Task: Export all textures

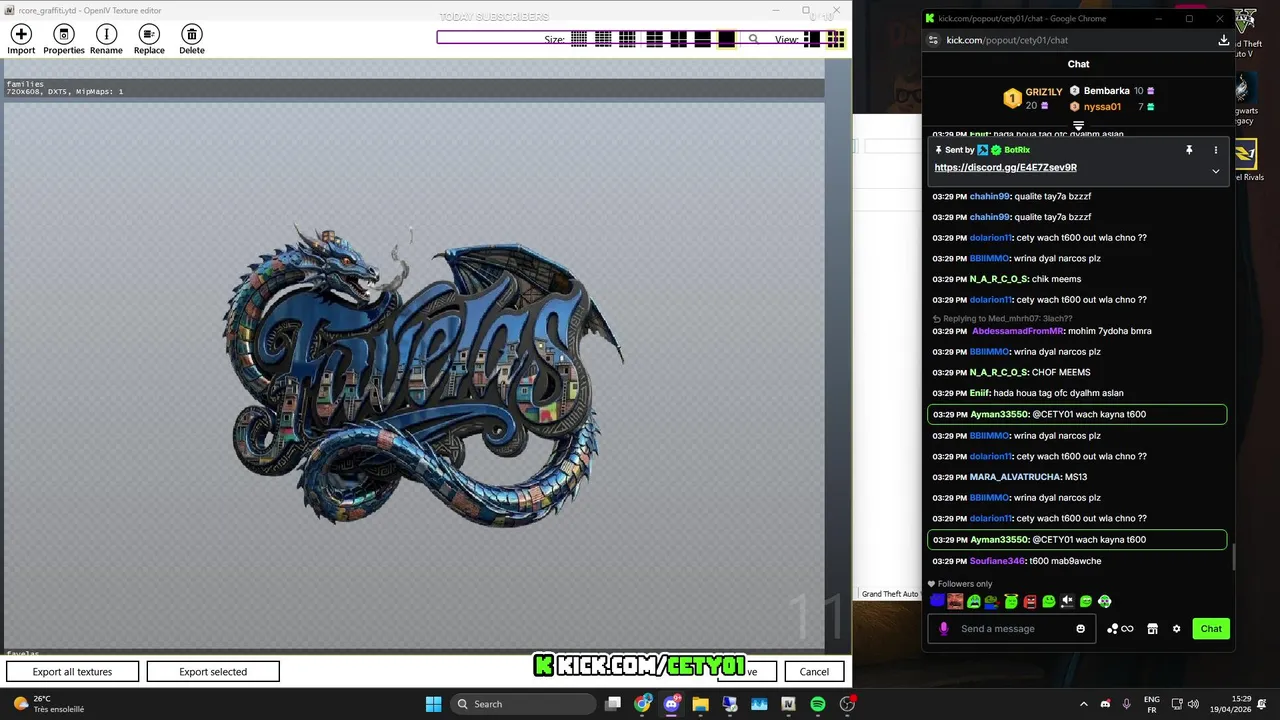Action: coord(72,672)
